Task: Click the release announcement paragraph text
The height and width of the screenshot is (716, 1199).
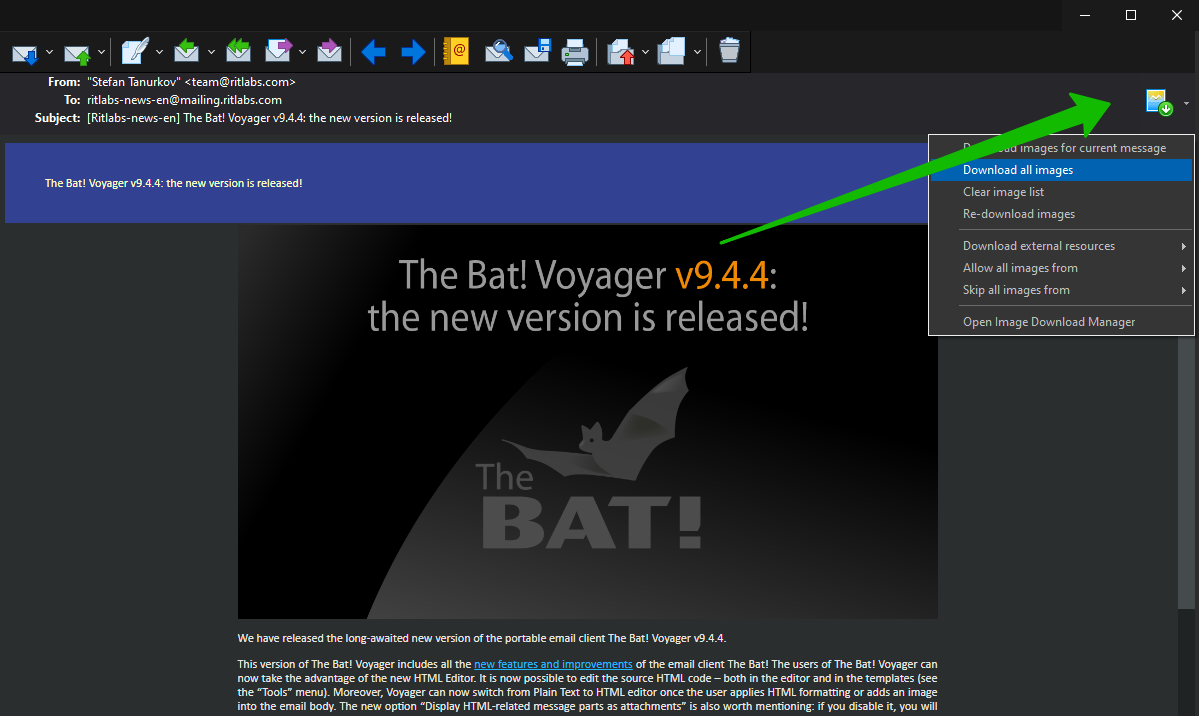Action: (482, 638)
